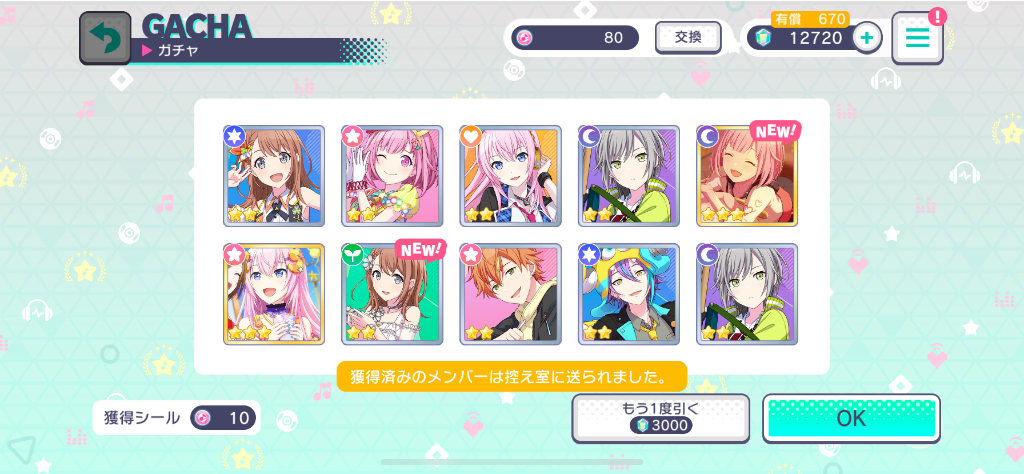Select the purple-haired boy with yellow hat card

pos(629,294)
